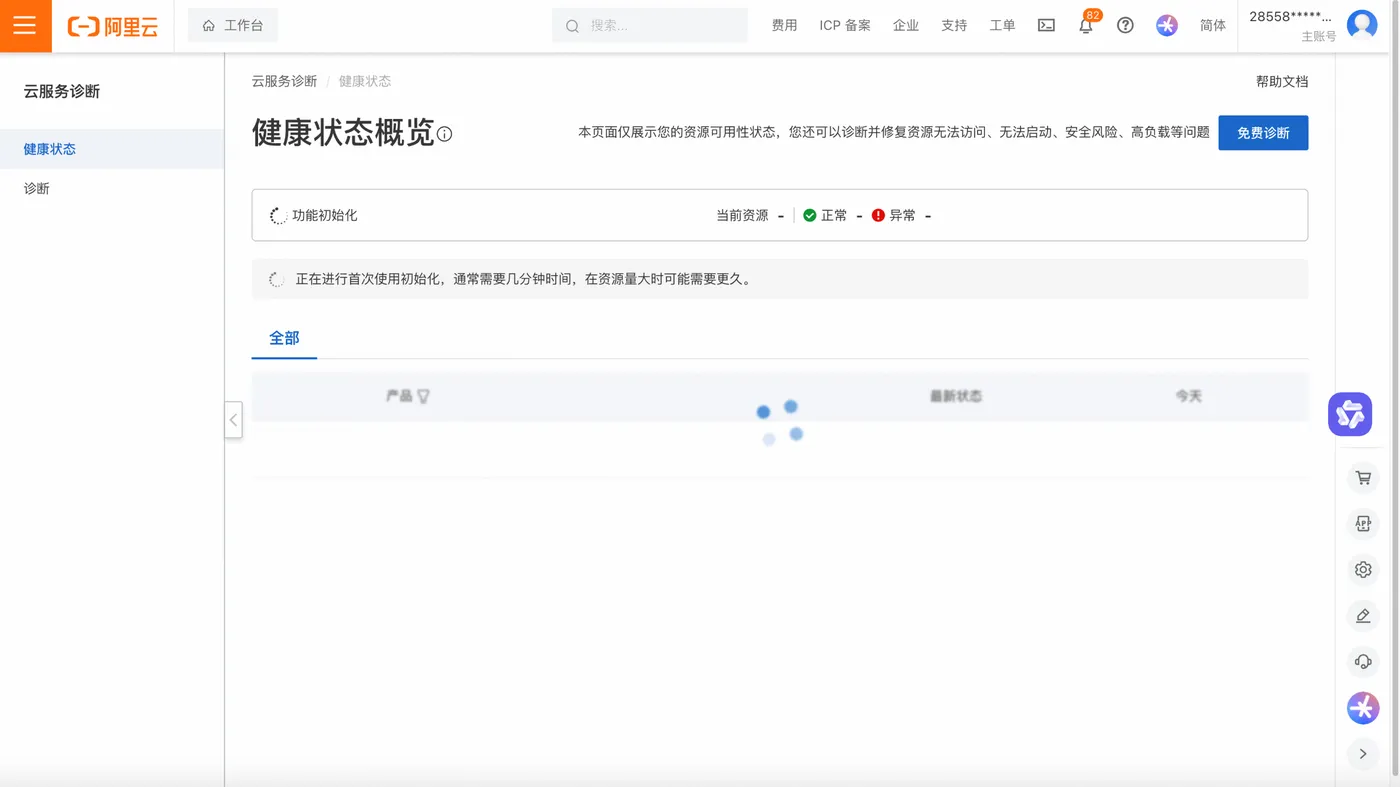Click the 当前资源 label
Image resolution: width=1400 pixels, height=787 pixels.
[x=742, y=215]
